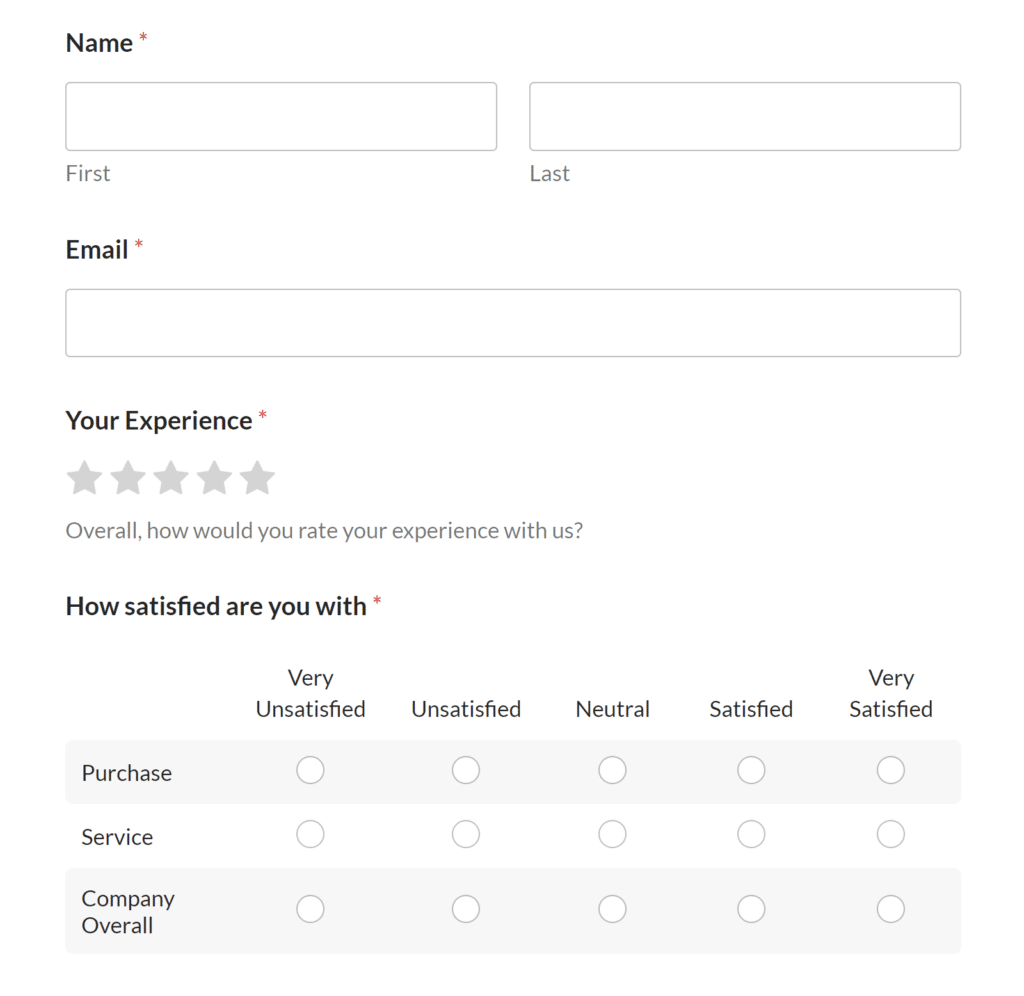Mark Purchase as Very Satisfied
Viewport: 1024px width, 996px height.
[x=891, y=770]
